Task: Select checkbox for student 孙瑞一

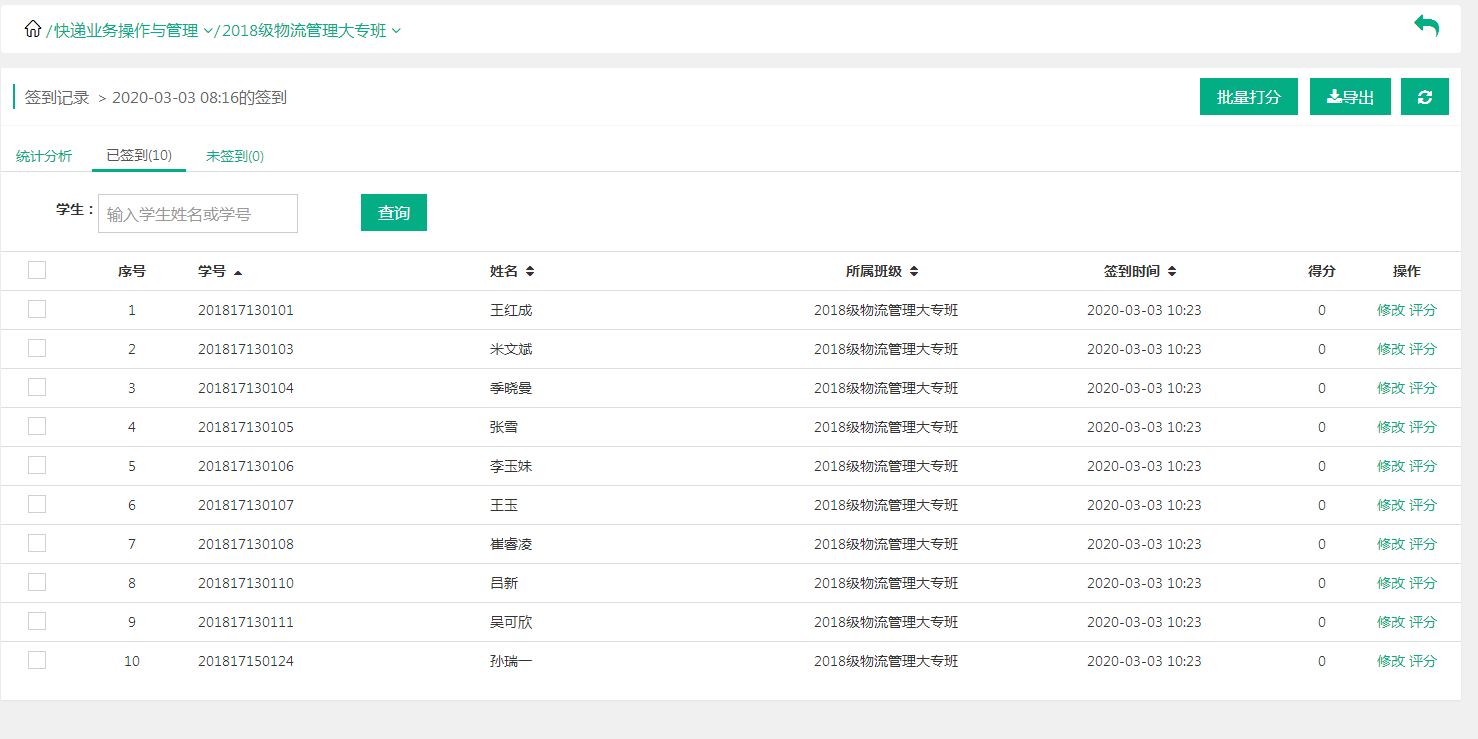Action: pos(37,660)
